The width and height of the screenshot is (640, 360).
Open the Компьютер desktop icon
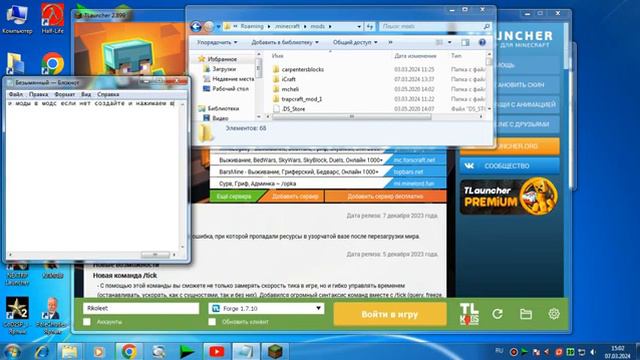17,19
